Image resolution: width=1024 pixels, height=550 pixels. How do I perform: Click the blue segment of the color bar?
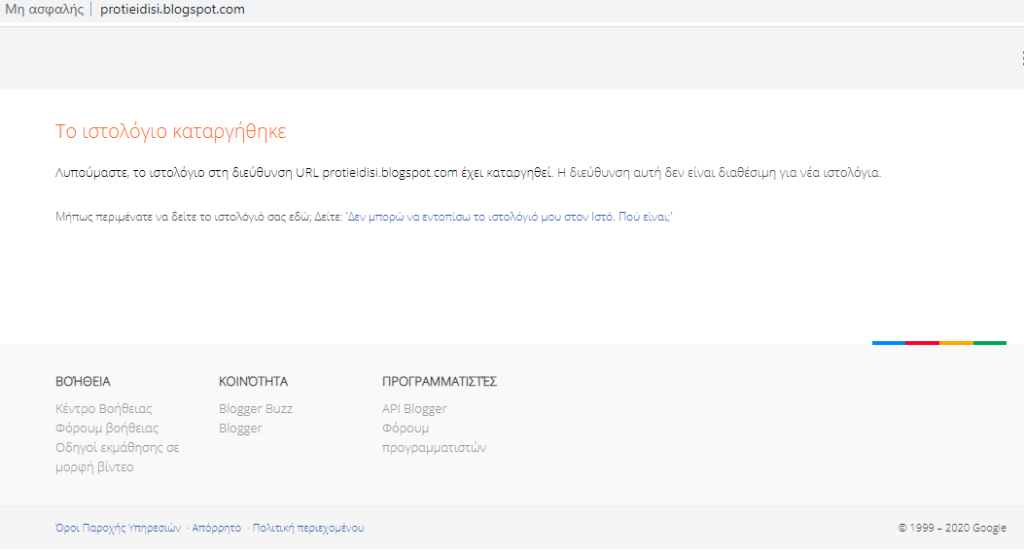[x=888, y=343]
